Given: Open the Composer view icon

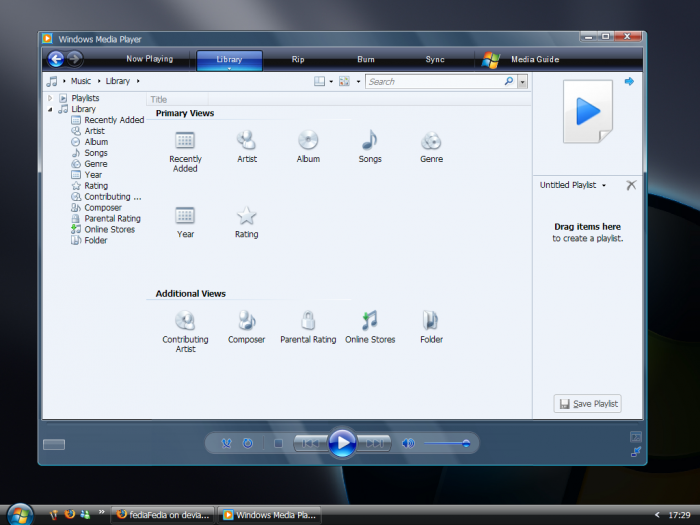Looking at the screenshot, I should click(246, 321).
